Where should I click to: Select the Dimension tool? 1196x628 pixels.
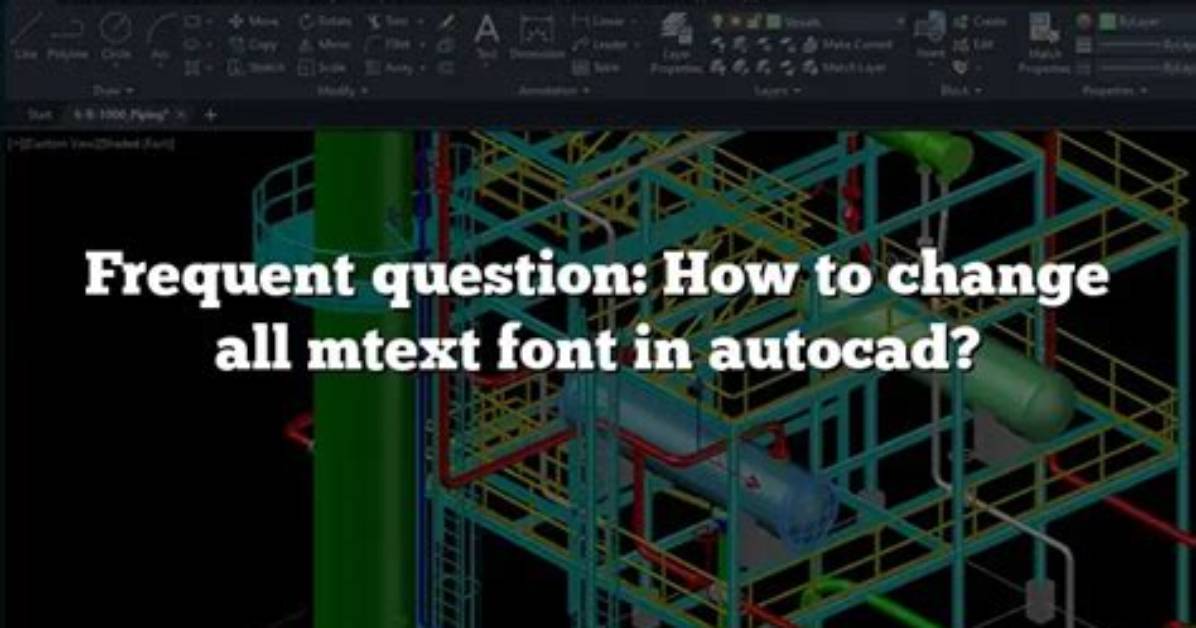click(537, 37)
